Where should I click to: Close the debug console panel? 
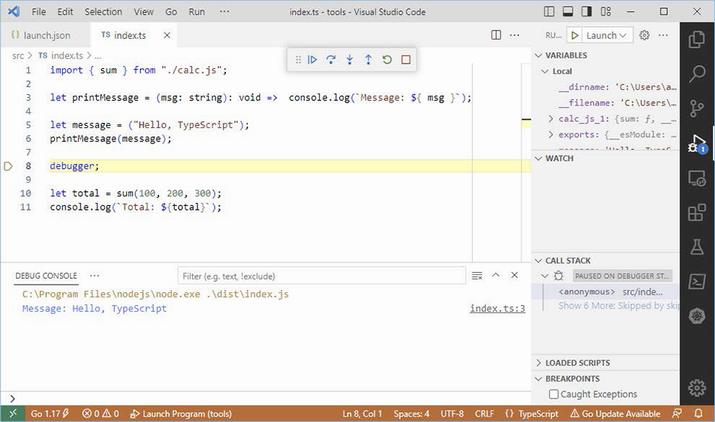point(514,275)
